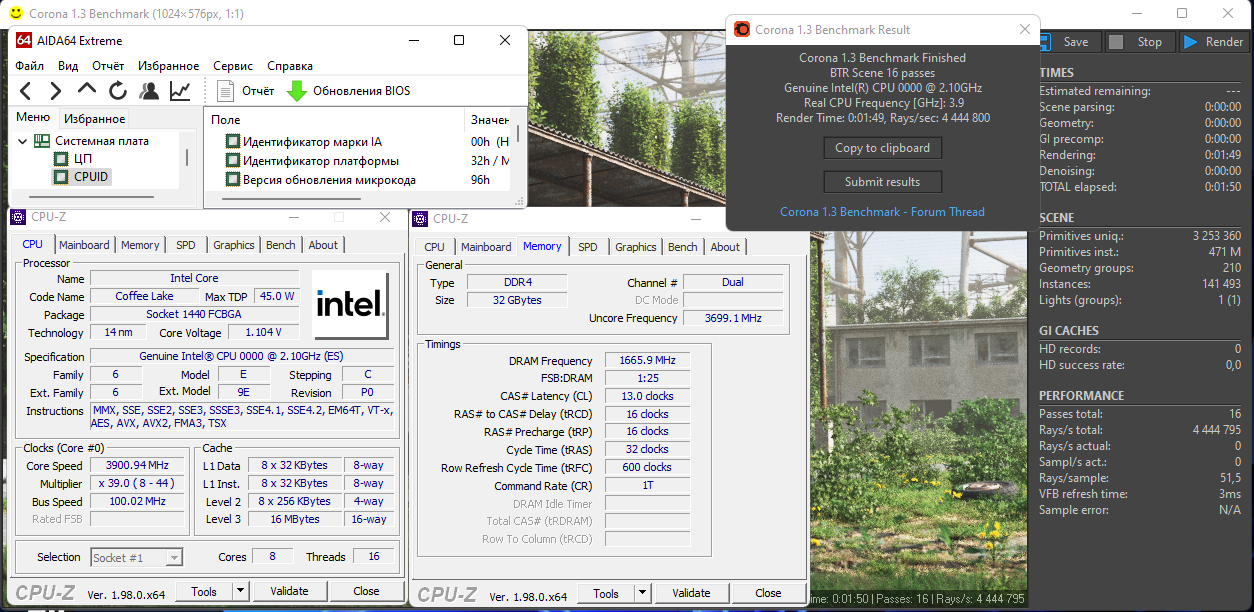Open the Отчёт menu in AIDA64 menu bar
1254x612 pixels.
pyautogui.click(x=108, y=66)
